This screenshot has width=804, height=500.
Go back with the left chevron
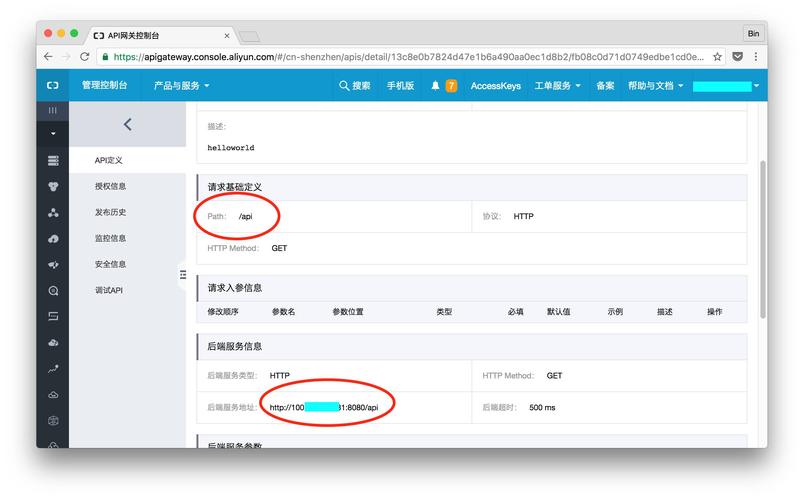pos(127,124)
